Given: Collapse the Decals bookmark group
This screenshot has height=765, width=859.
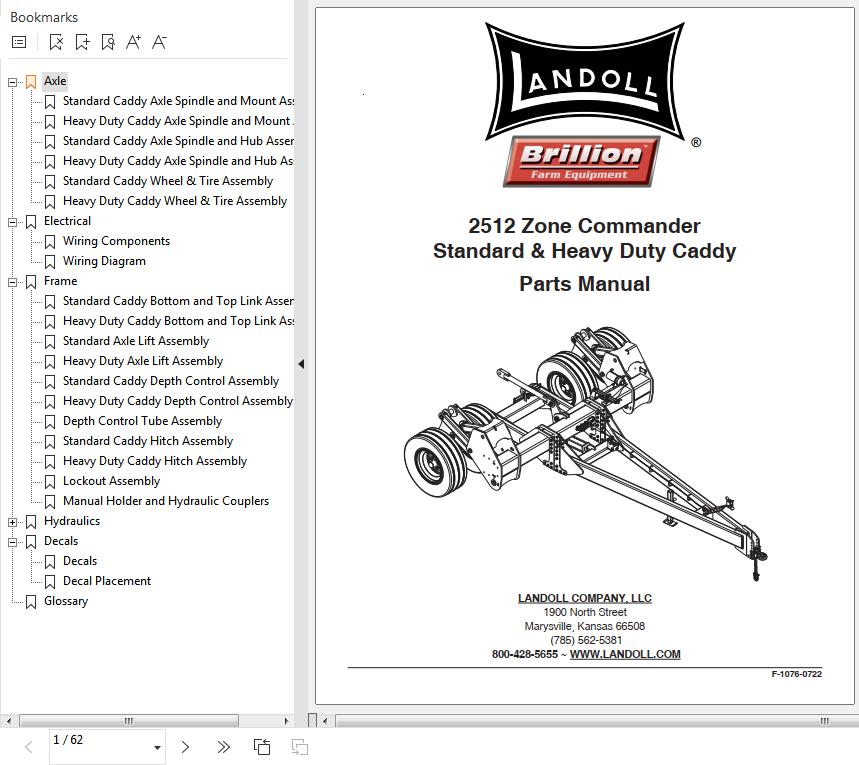Looking at the screenshot, I should 12,542.
